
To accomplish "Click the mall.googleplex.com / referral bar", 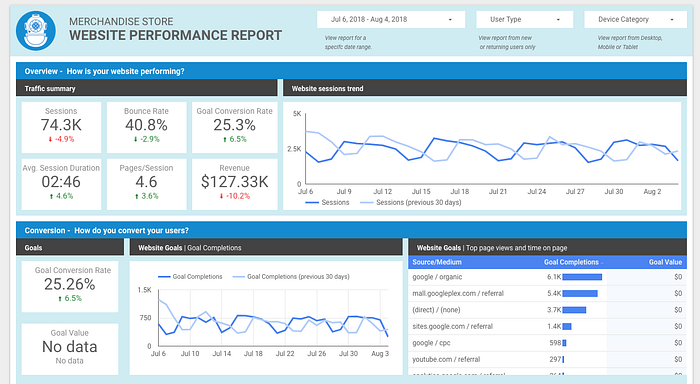I will [x=579, y=293].
